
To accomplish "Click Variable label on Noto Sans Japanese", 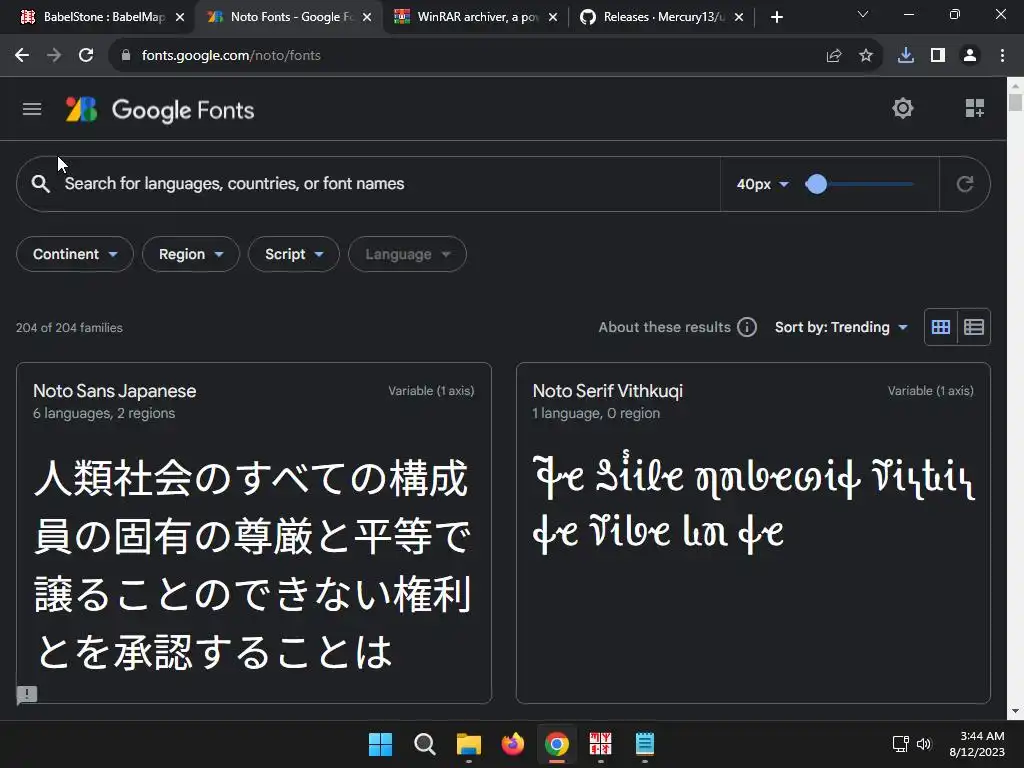I will (431, 391).
